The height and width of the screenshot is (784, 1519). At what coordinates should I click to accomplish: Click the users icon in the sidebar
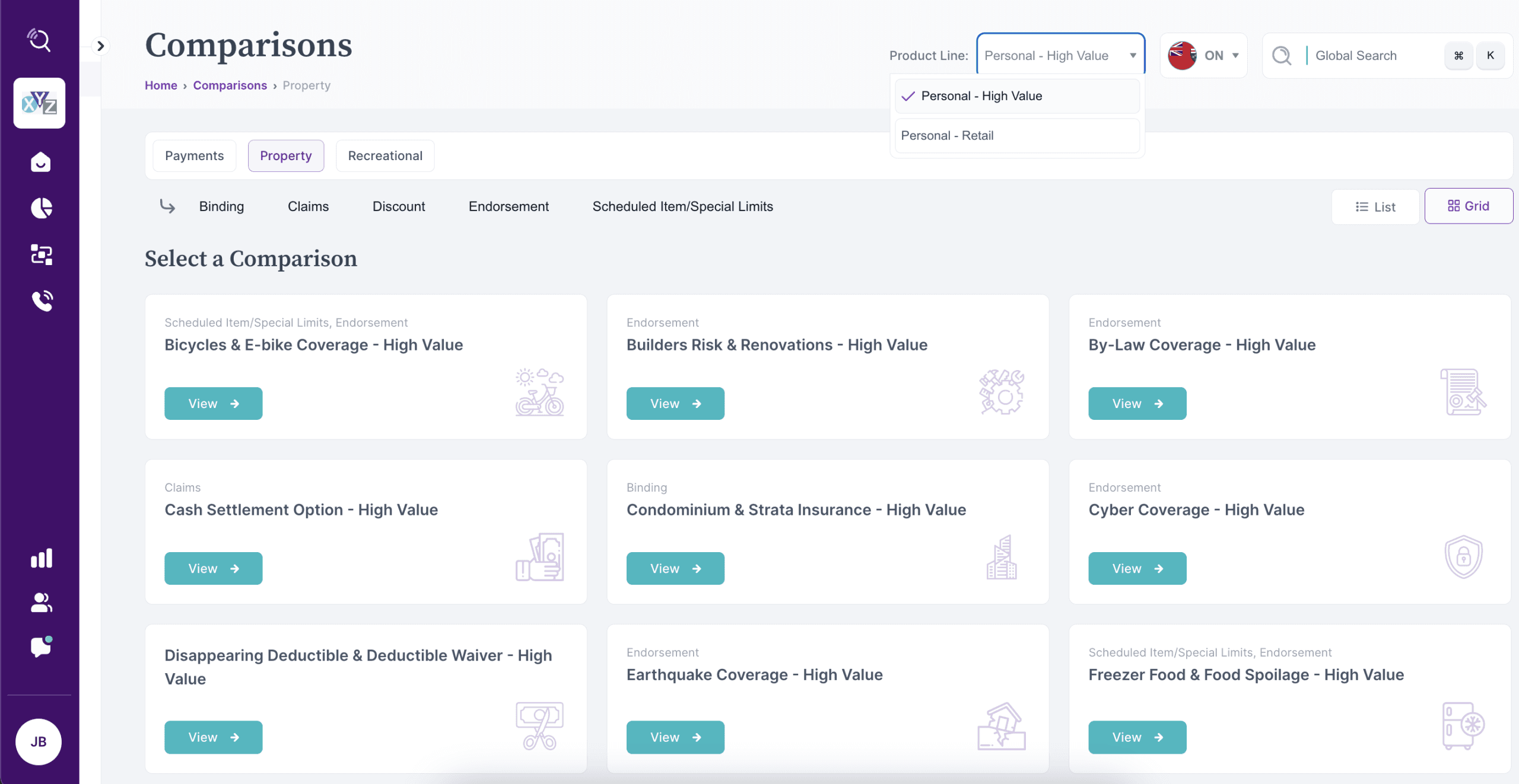click(41, 603)
